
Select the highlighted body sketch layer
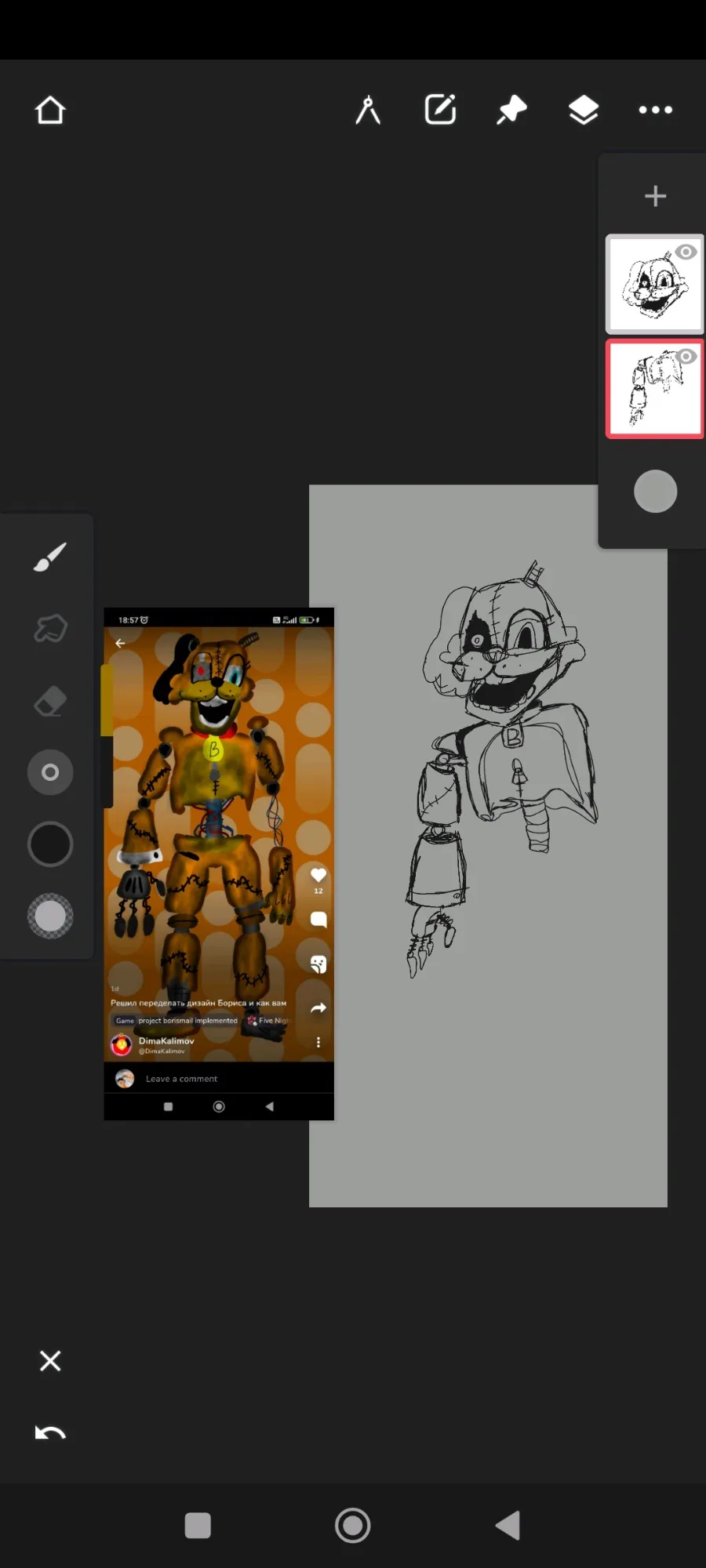coord(654,388)
